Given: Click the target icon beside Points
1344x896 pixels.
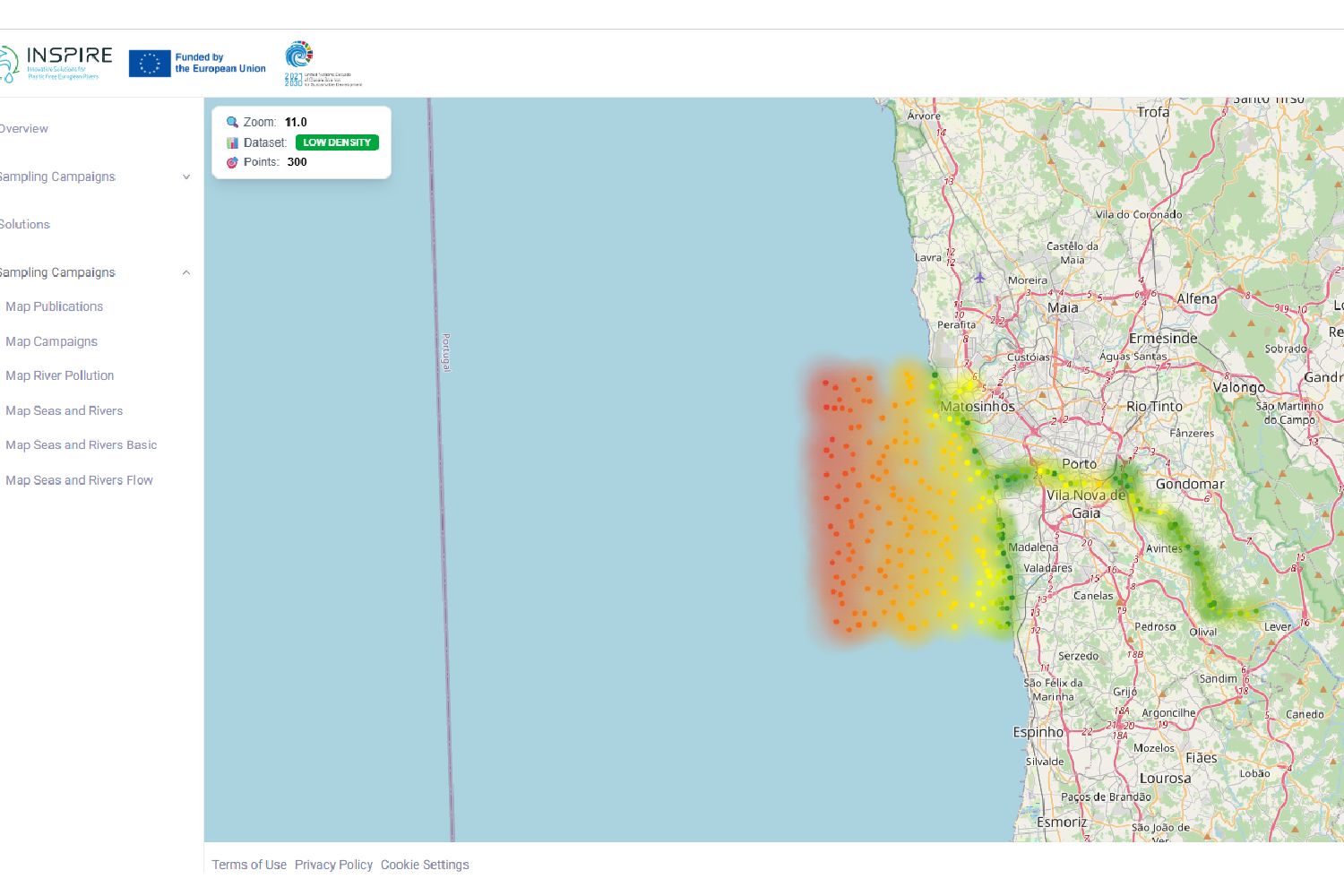Looking at the screenshot, I should pyautogui.click(x=232, y=162).
